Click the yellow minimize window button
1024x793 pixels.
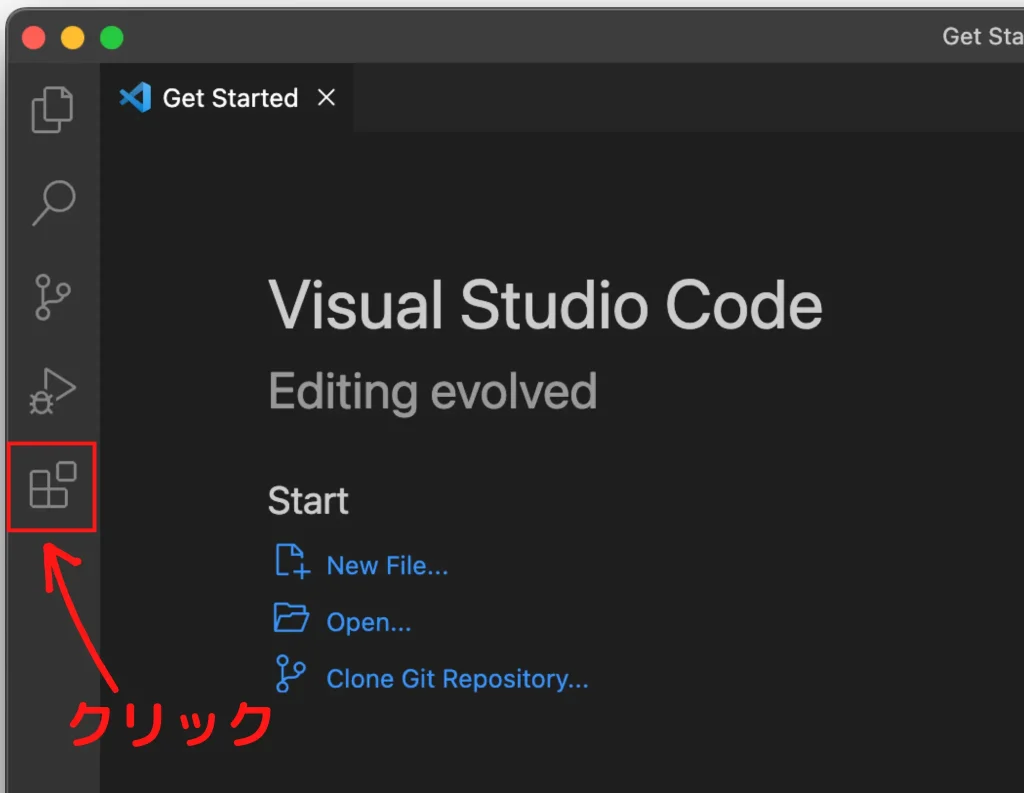point(72,37)
